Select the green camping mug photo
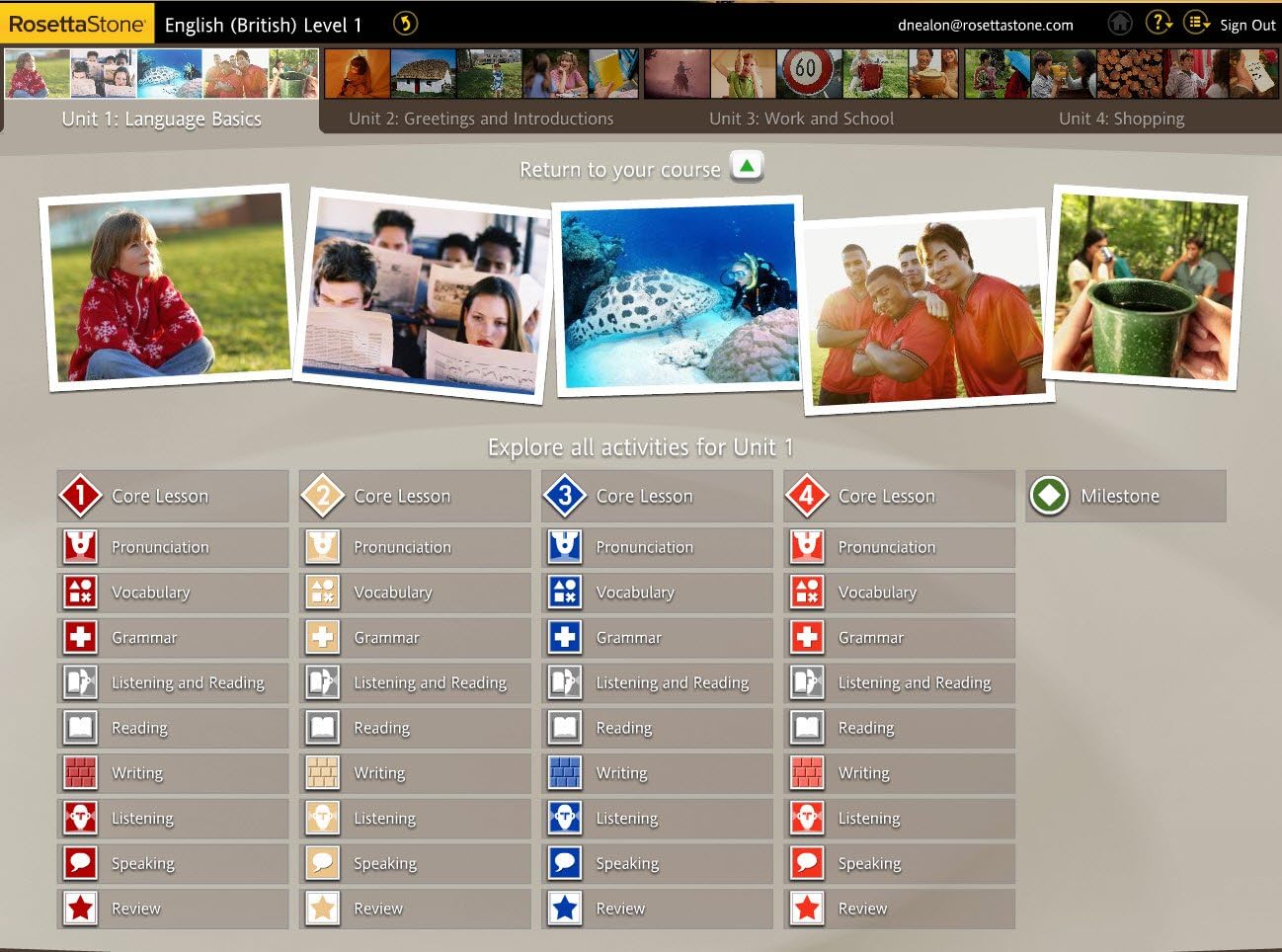This screenshot has width=1282, height=952. (x=1145, y=288)
